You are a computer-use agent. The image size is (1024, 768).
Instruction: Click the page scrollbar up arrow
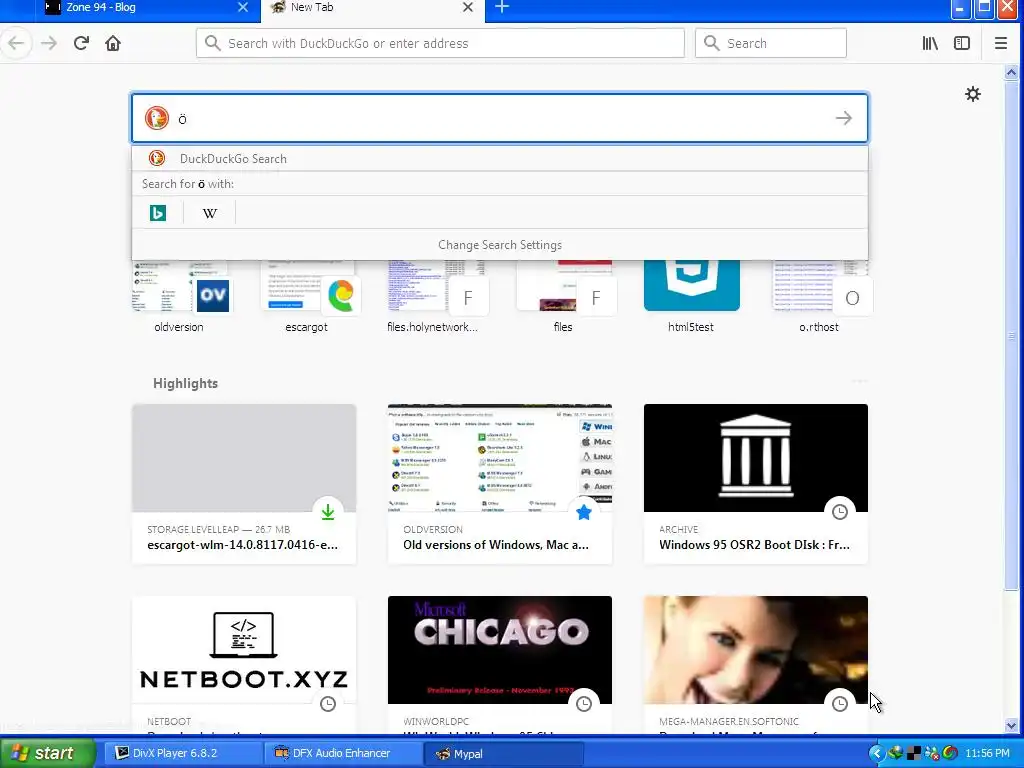(x=1012, y=72)
